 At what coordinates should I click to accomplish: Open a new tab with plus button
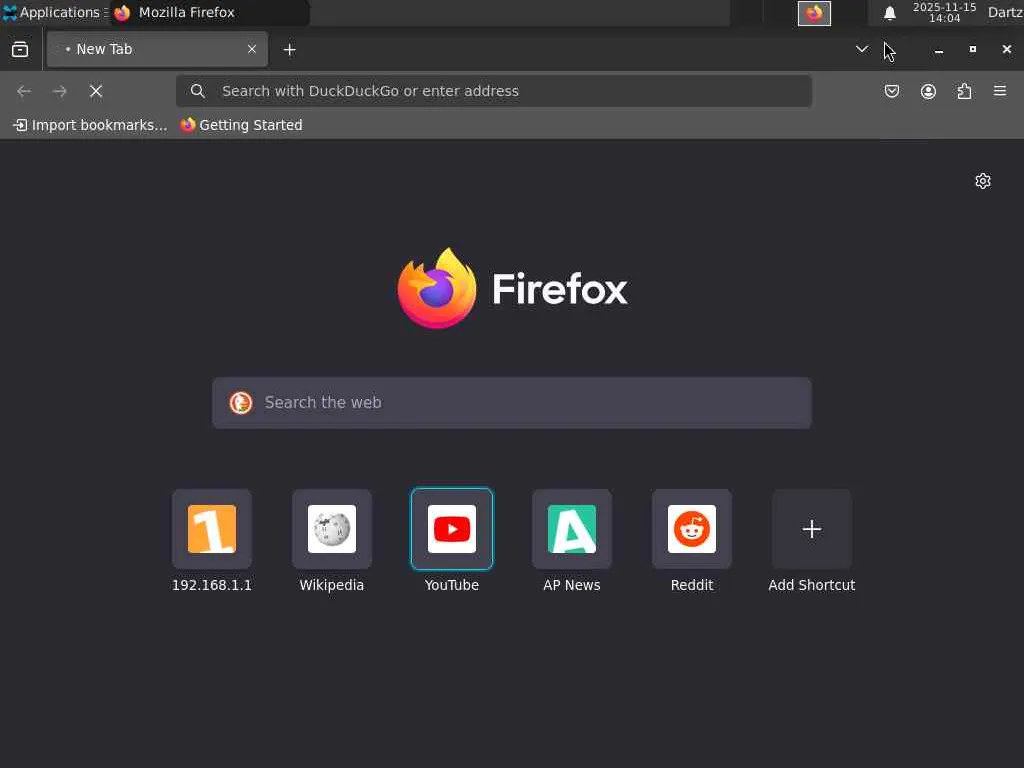click(x=289, y=50)
